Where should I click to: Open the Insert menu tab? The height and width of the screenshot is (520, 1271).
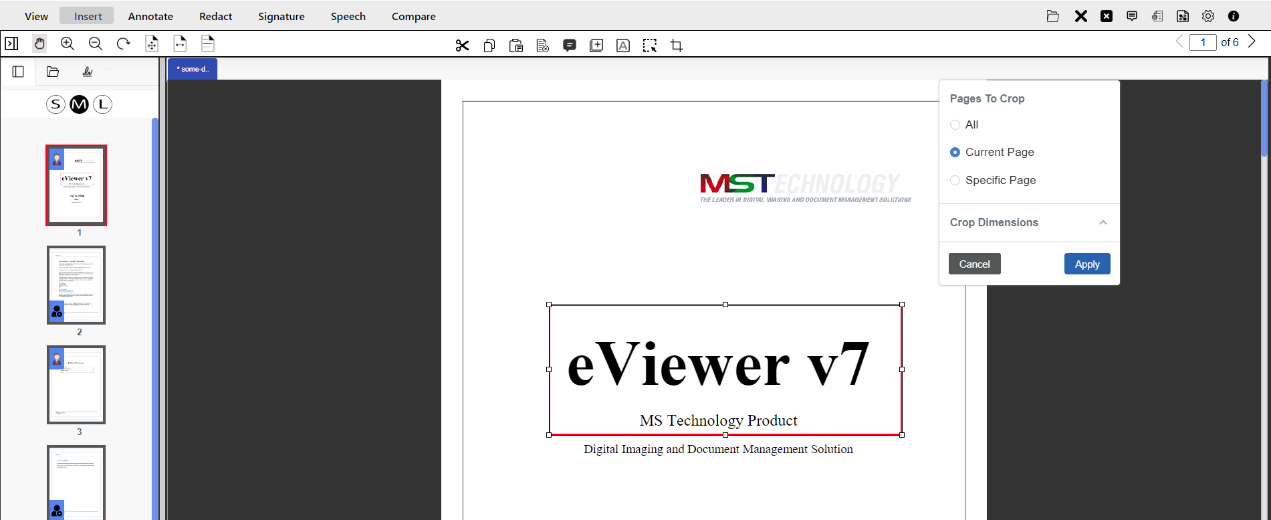tap(88, 16)
